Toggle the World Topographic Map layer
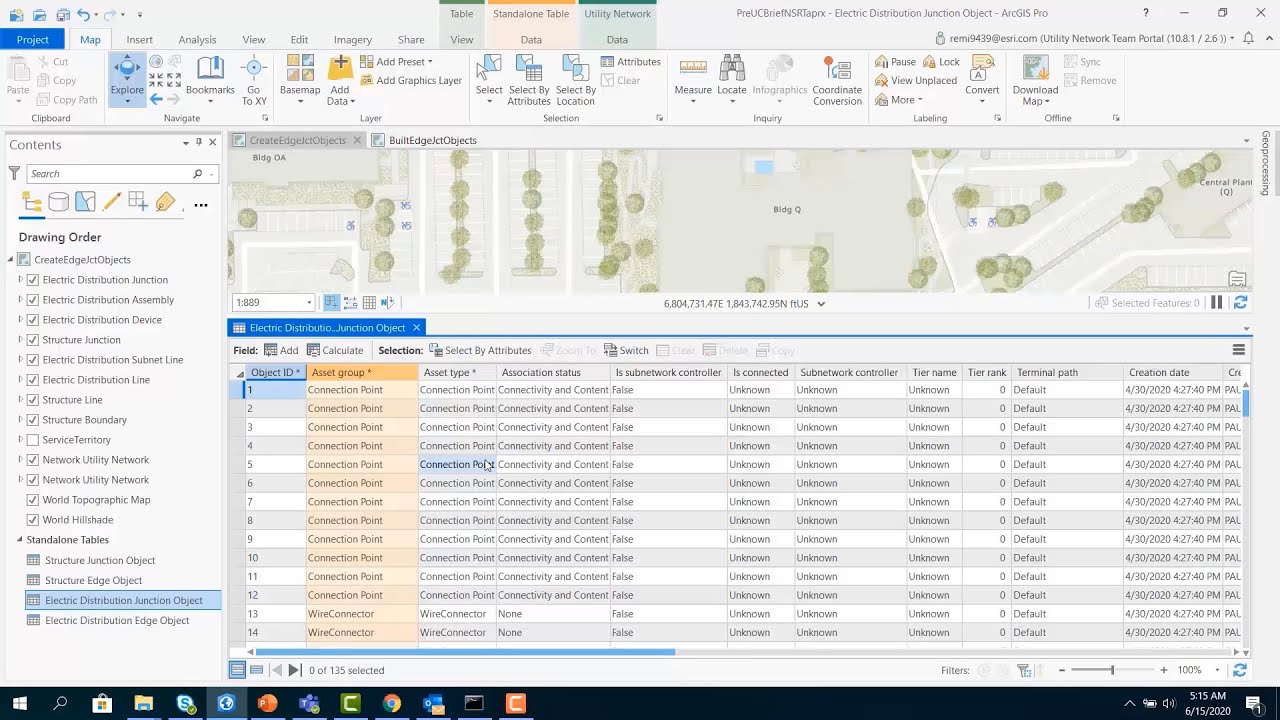 [x=33, y=500]
